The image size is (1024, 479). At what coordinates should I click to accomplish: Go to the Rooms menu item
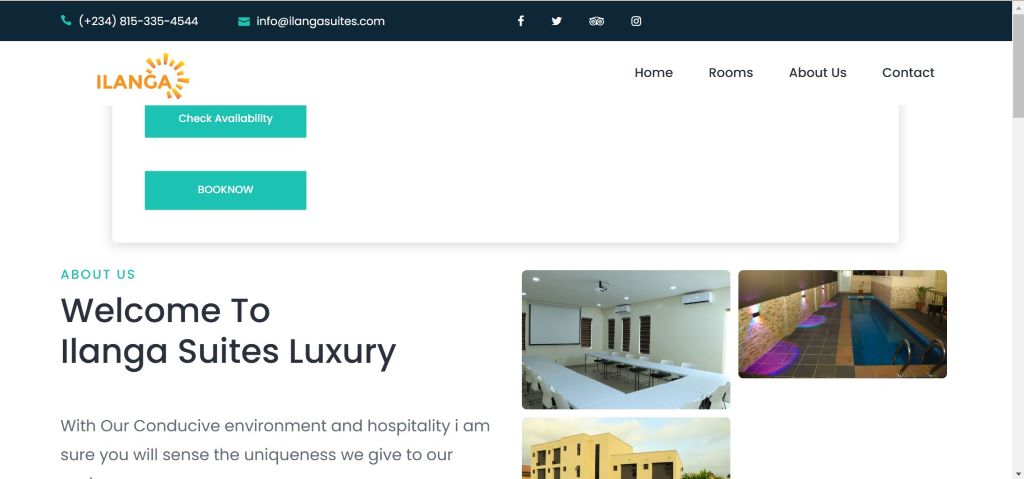point(731,73)
